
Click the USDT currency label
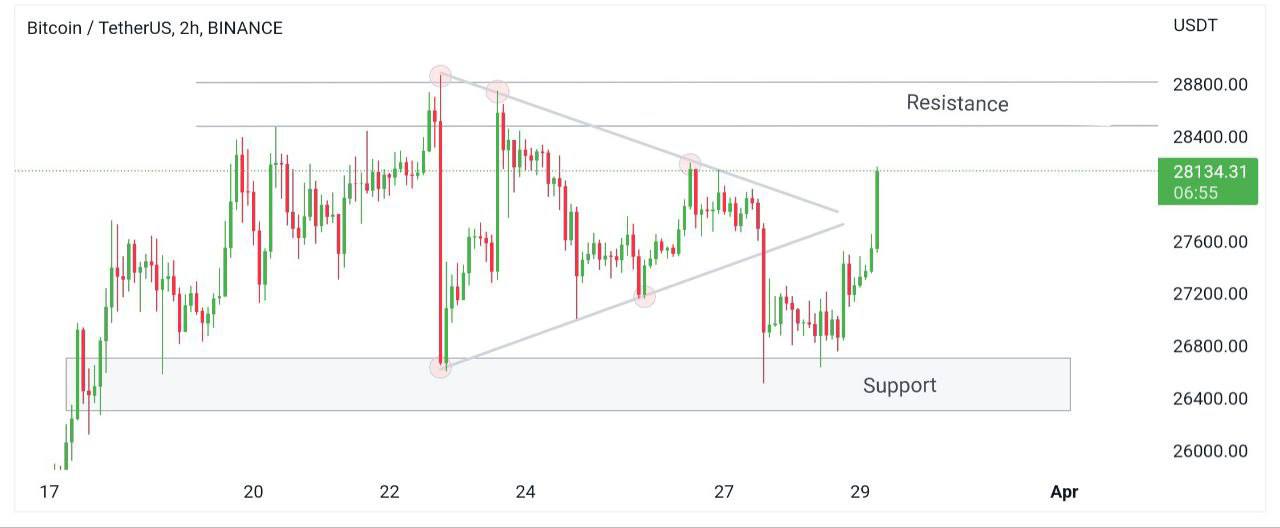(x=1195, y=26)
